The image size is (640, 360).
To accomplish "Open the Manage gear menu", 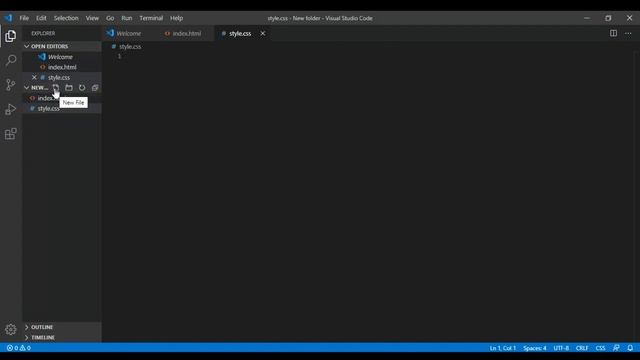I will tap(11, 329).
